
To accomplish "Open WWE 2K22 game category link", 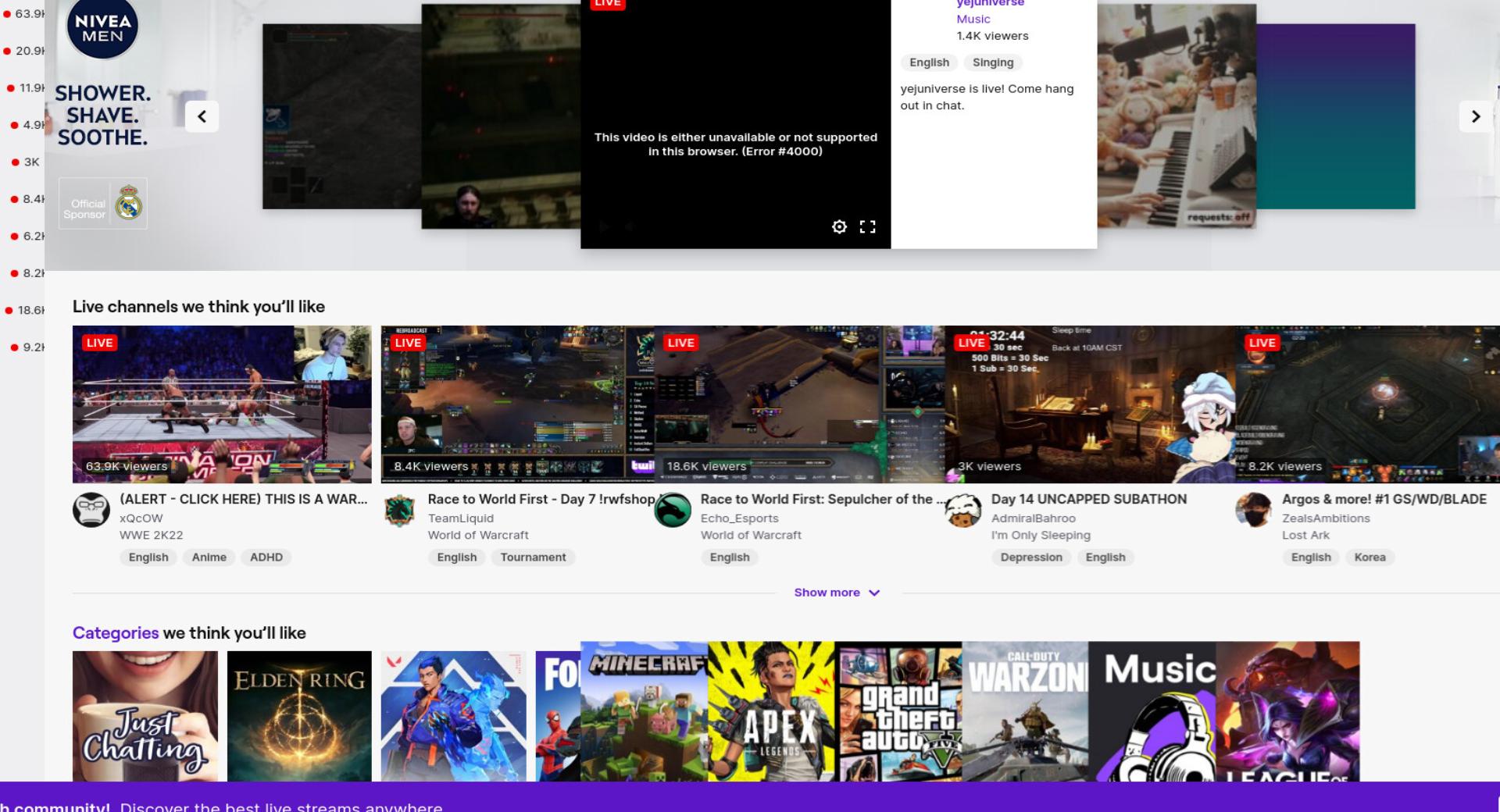I will coord(152,536).
